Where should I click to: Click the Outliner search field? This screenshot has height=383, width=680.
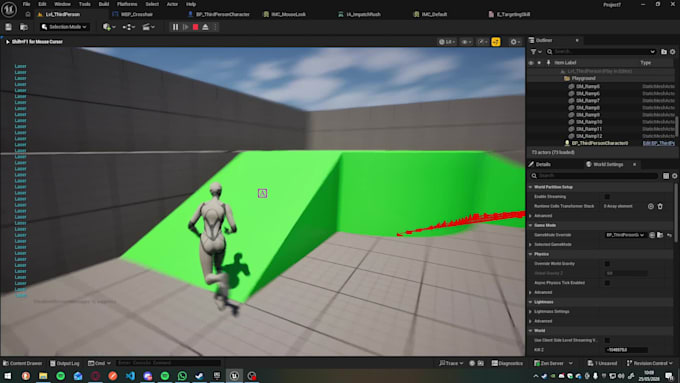pyautogui.click(x=601, y=52)
